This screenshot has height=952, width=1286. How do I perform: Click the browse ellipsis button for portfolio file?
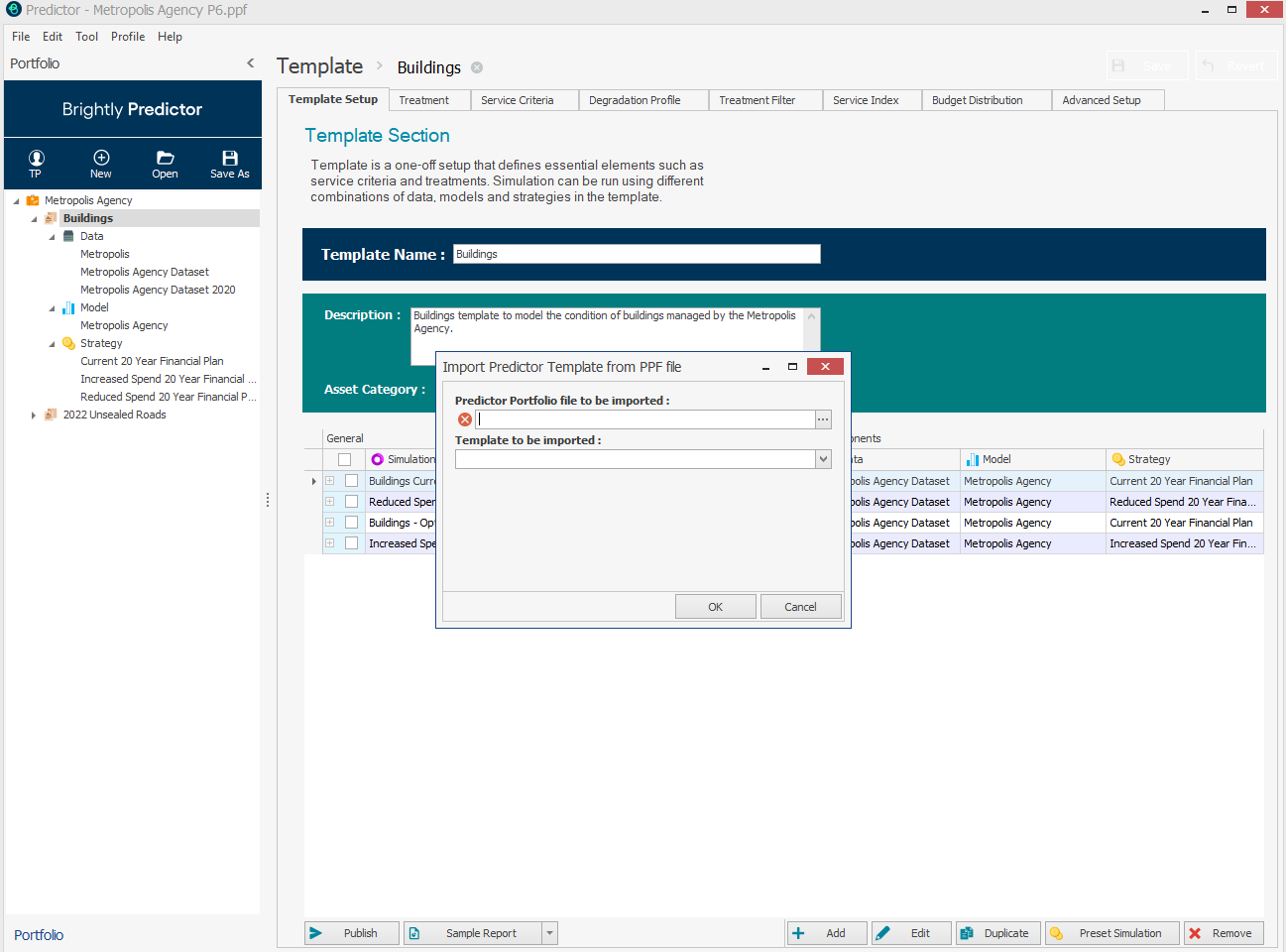(823, 419)
